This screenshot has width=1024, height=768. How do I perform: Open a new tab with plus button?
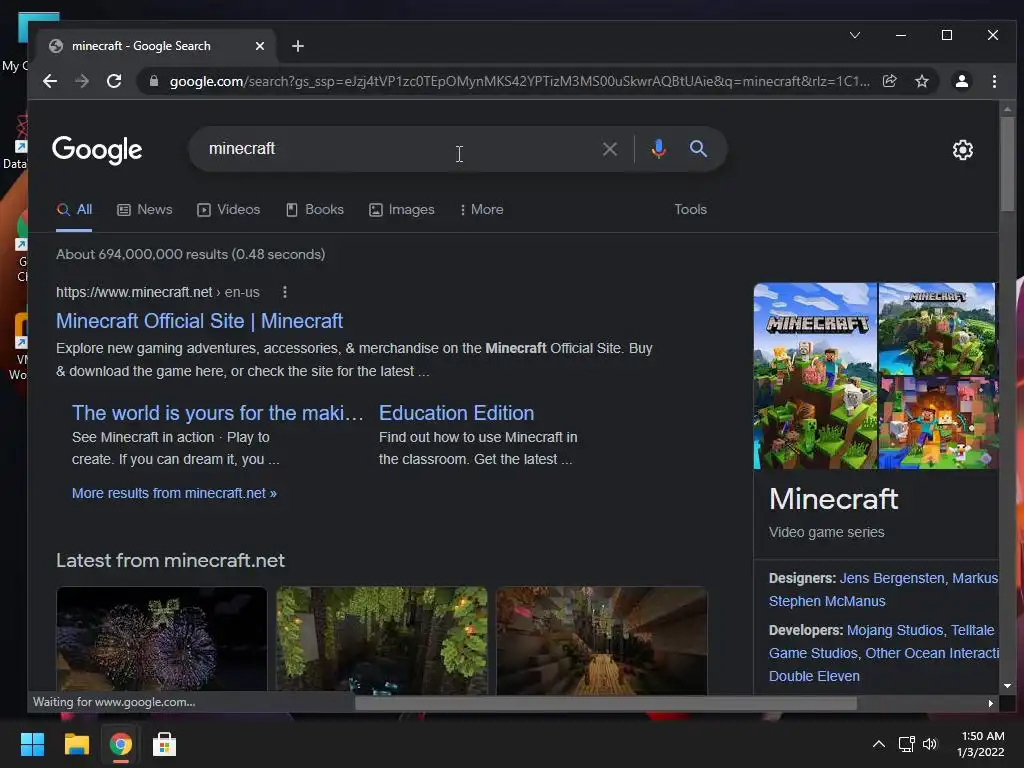298,46
